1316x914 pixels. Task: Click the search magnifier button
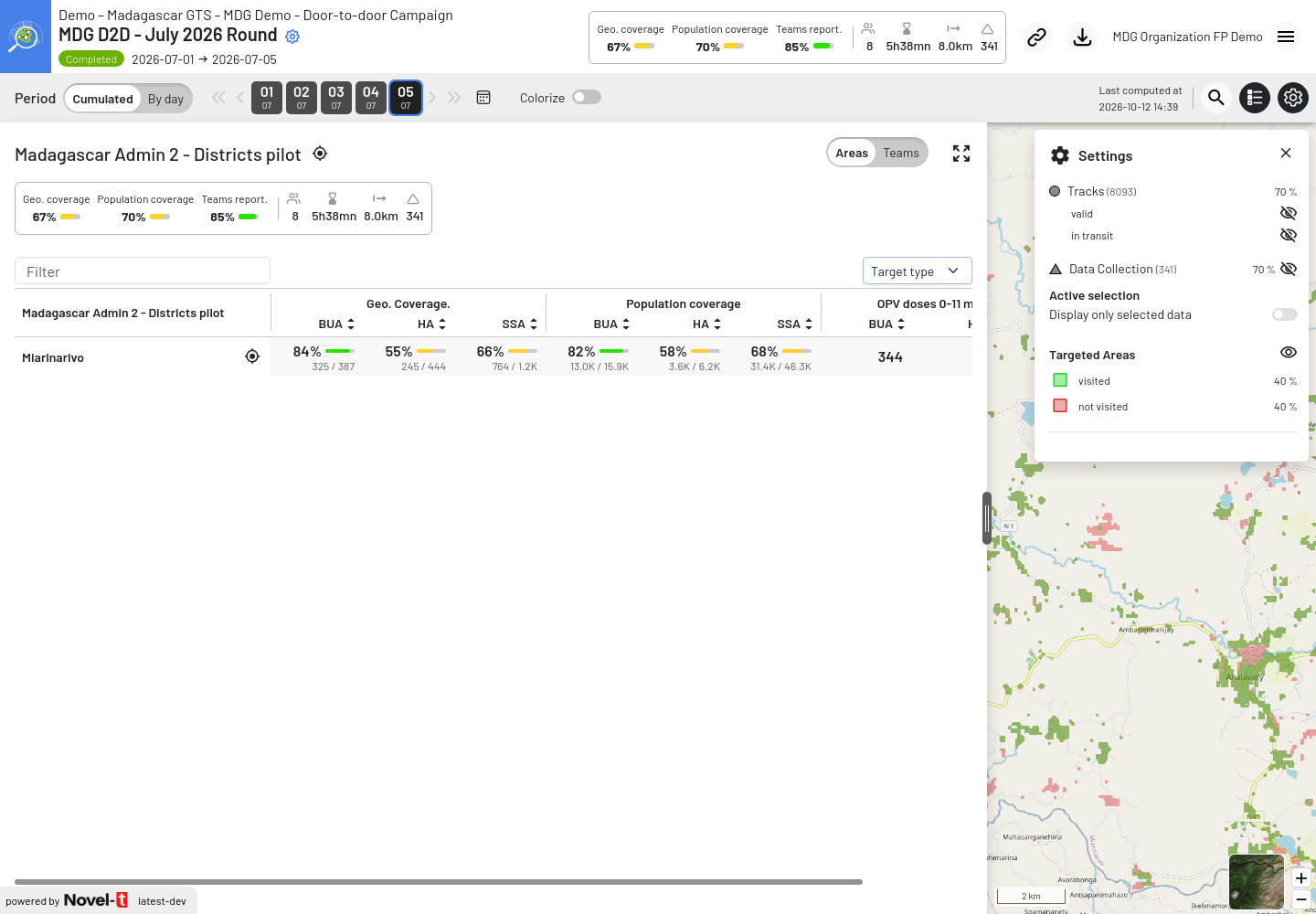[1215, 98]
